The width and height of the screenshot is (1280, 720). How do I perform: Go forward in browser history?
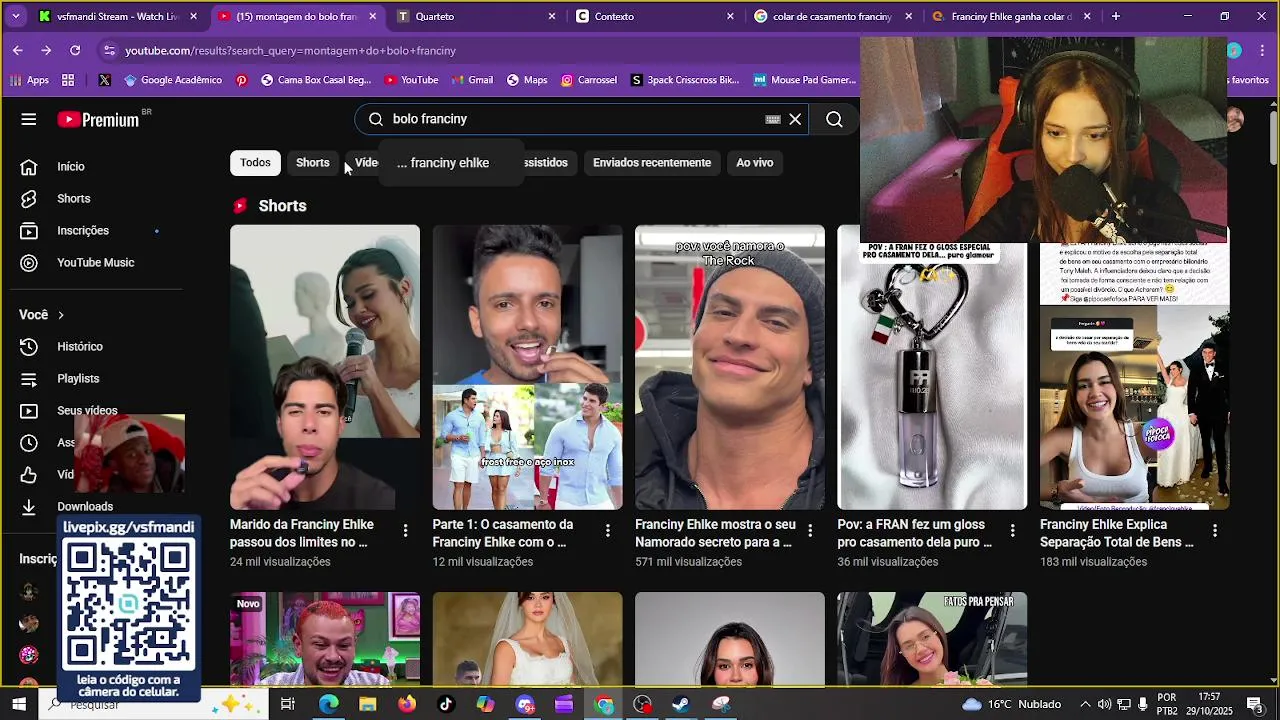click(x=46, y=50)
